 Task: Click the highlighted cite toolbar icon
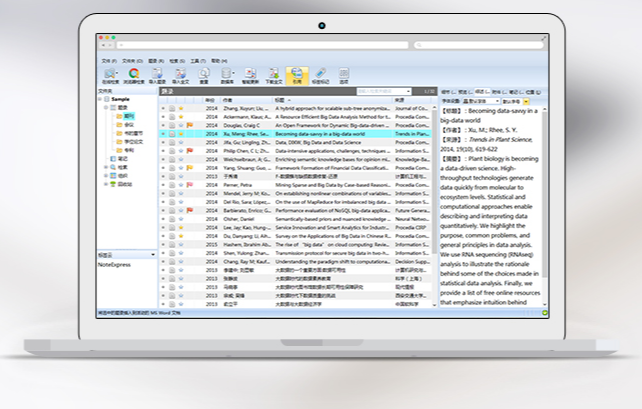tap(297, 75)
